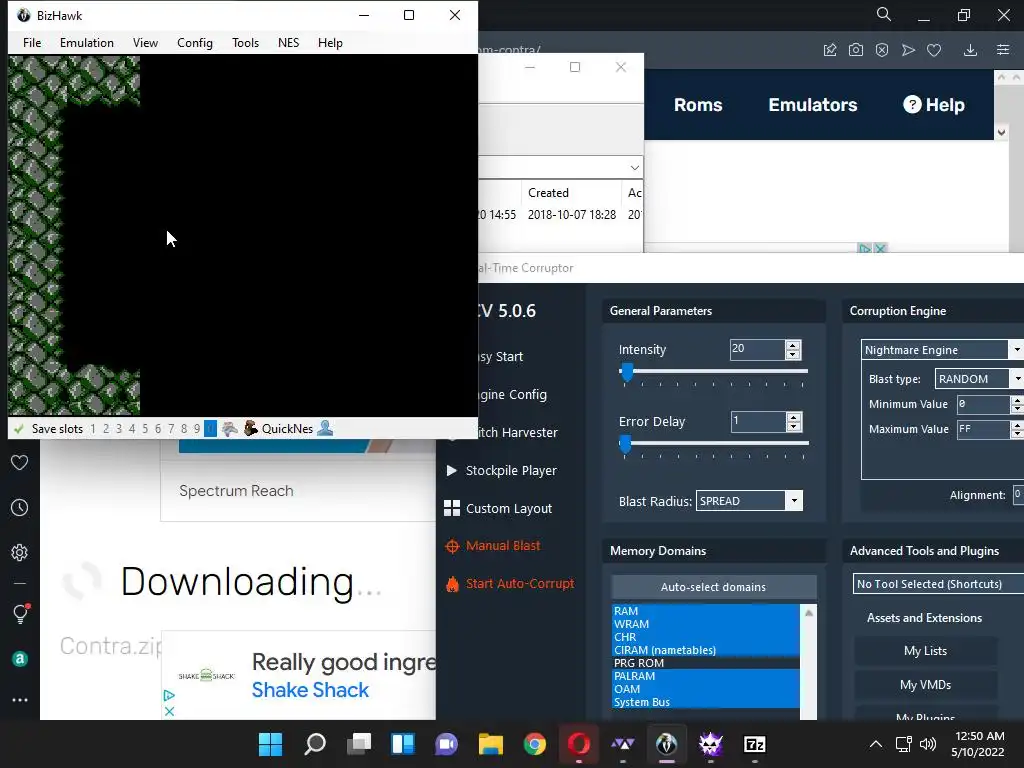1024x768 pixels.
Task: Click Start Auto-Corrupt in RTC
Action: click(509, 584)
